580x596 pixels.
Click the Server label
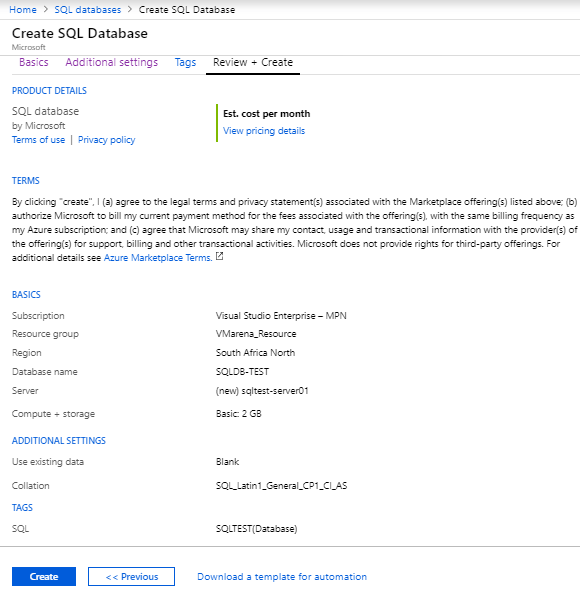pyautogui.click(x=25, y=391)
